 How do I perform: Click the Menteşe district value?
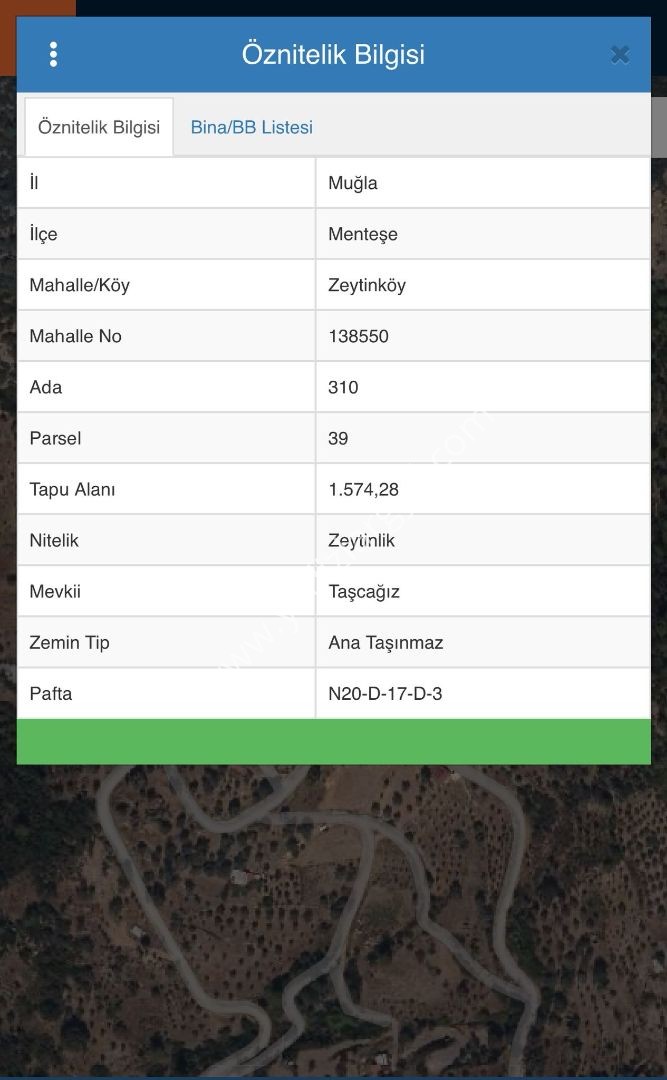362,234
